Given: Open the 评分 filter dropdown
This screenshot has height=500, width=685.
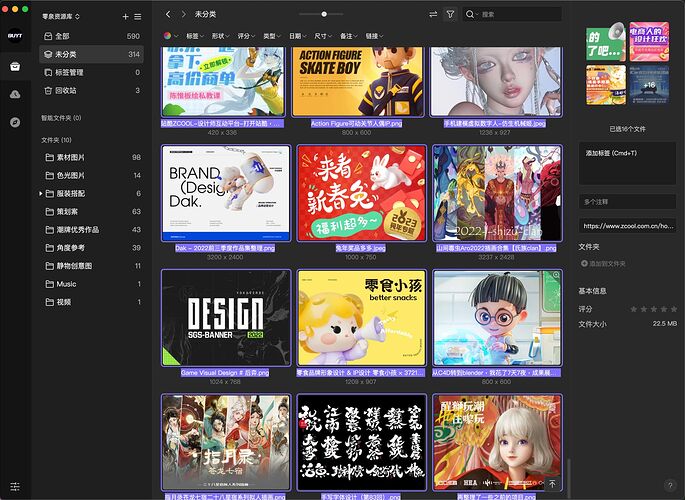Looking at the screenshot, I should pos(247,36).
